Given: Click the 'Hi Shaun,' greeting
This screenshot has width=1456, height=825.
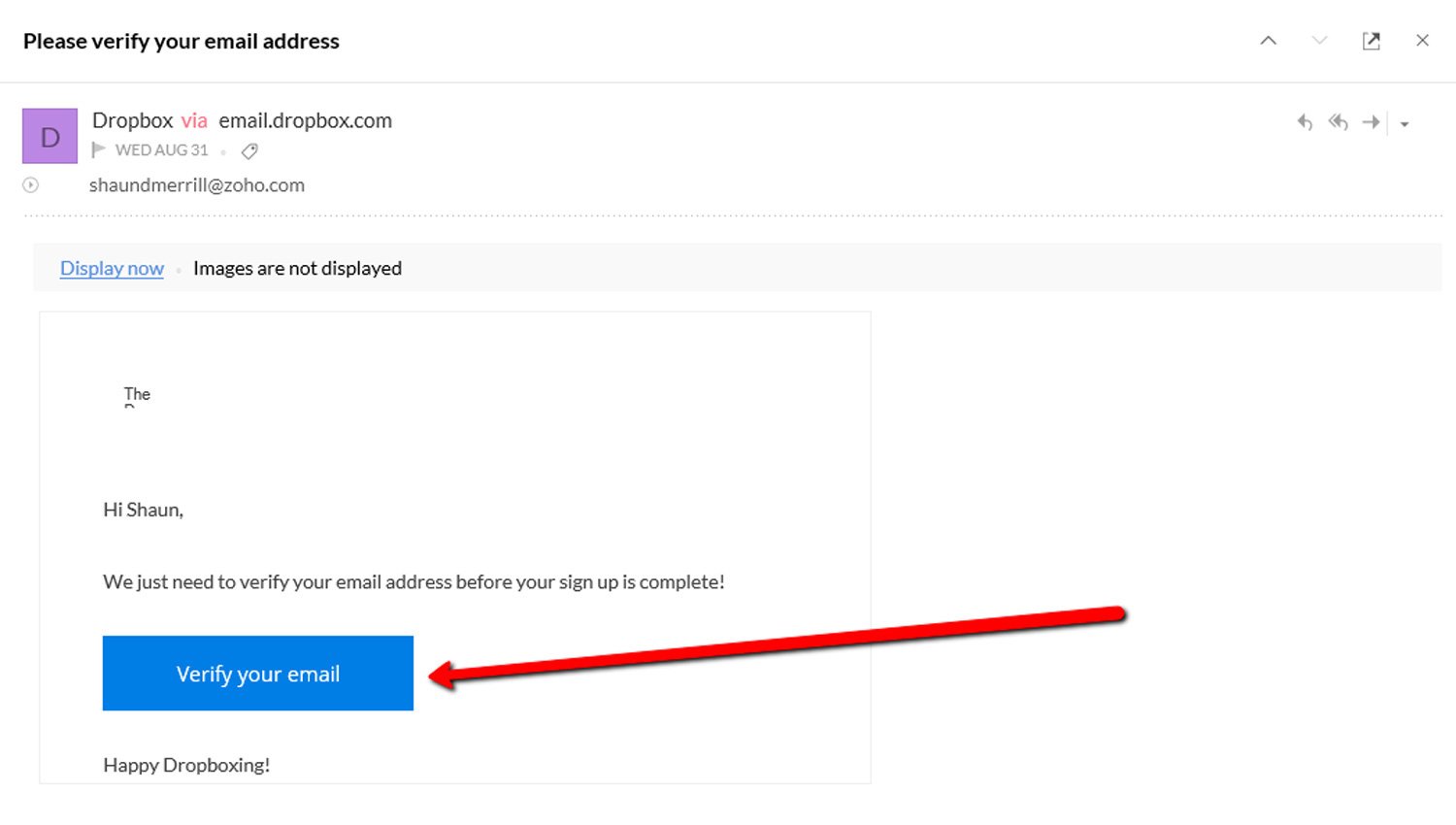Looking at the screenshot, I should (x=144, y=510).
